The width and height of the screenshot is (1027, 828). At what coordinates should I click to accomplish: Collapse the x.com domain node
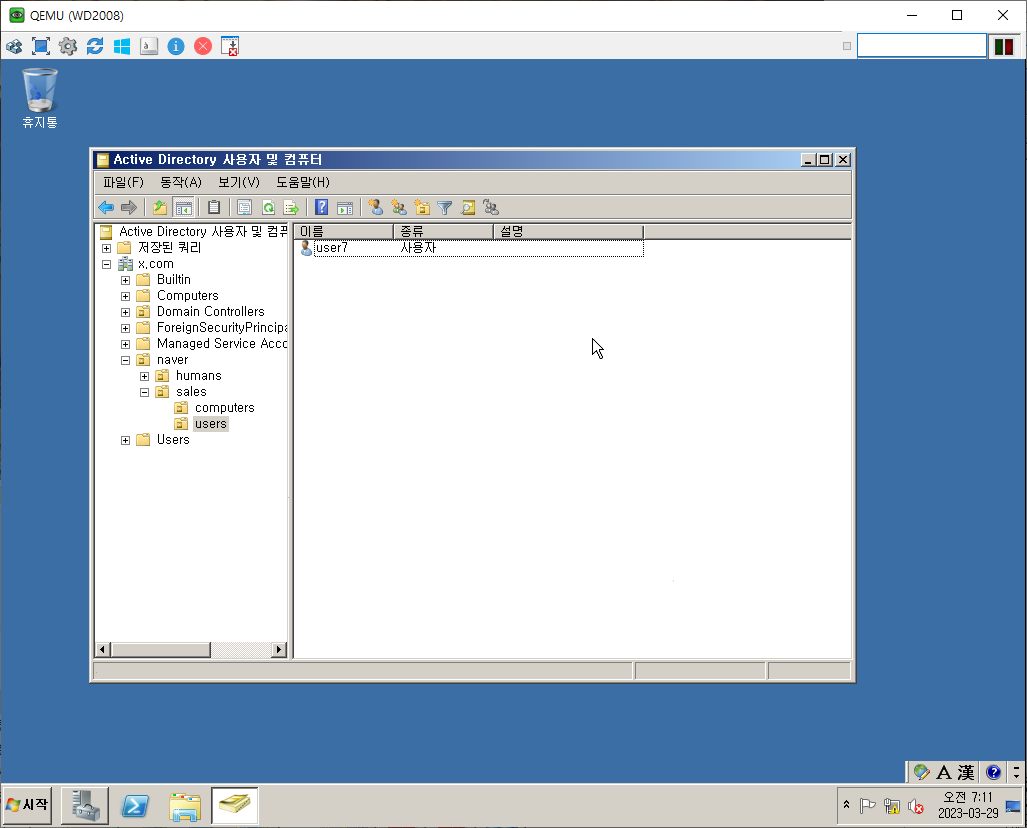pos(106,265)
